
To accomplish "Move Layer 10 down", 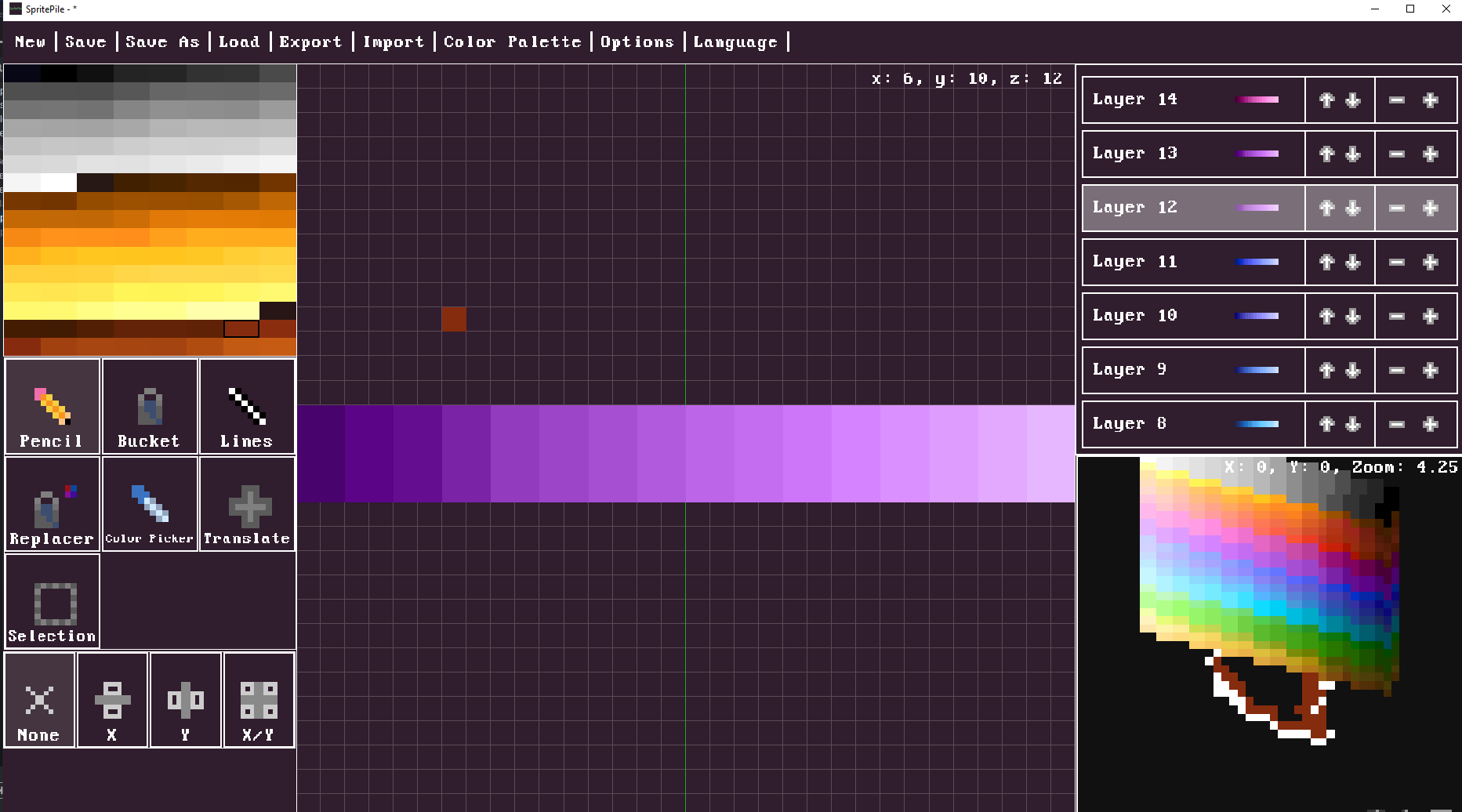I will click(1353, 316).
